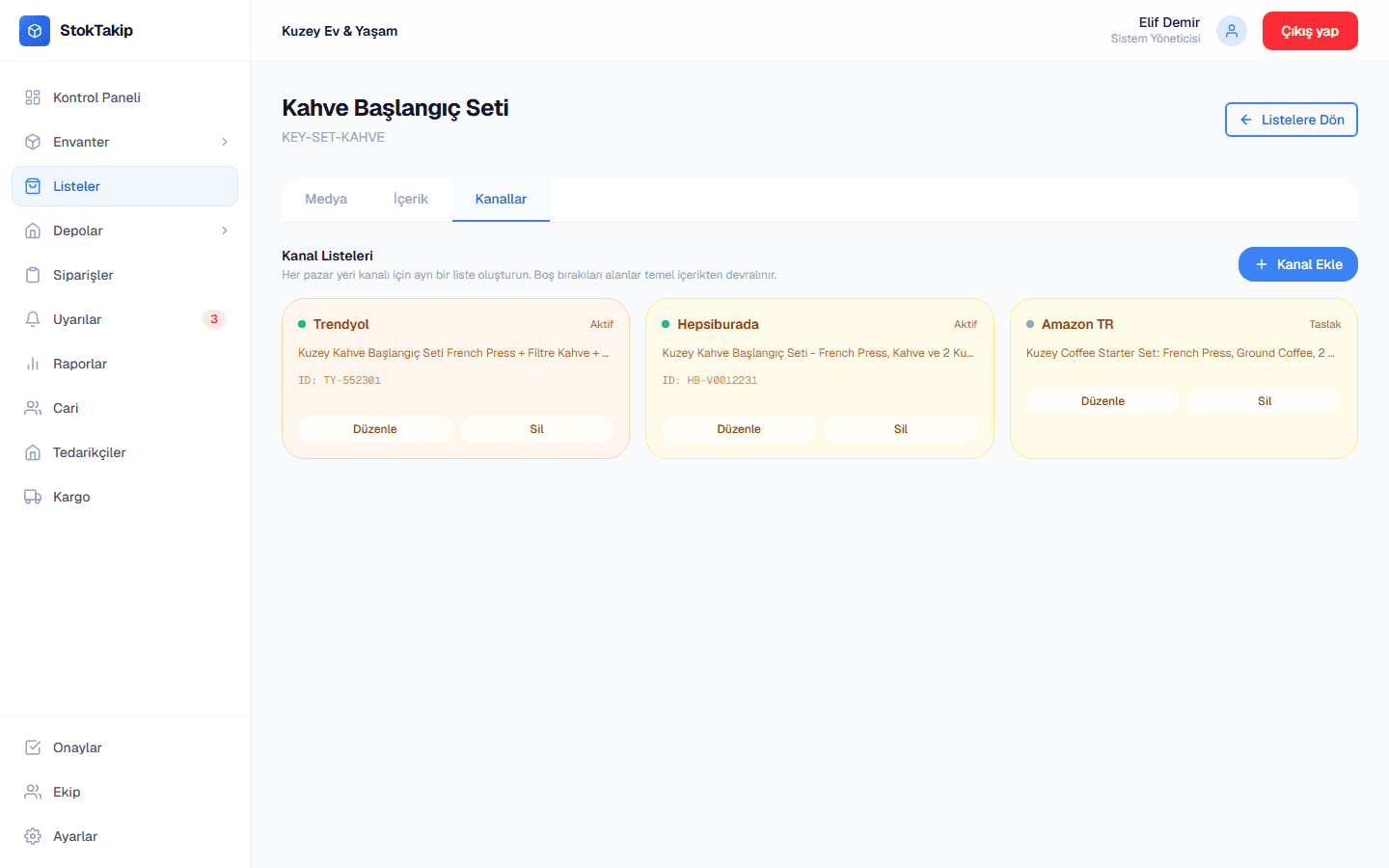Click the ID: HB-V0012231 text
Image resolution: width=1389 pixels, height=868 pixels.
point(710,380)
